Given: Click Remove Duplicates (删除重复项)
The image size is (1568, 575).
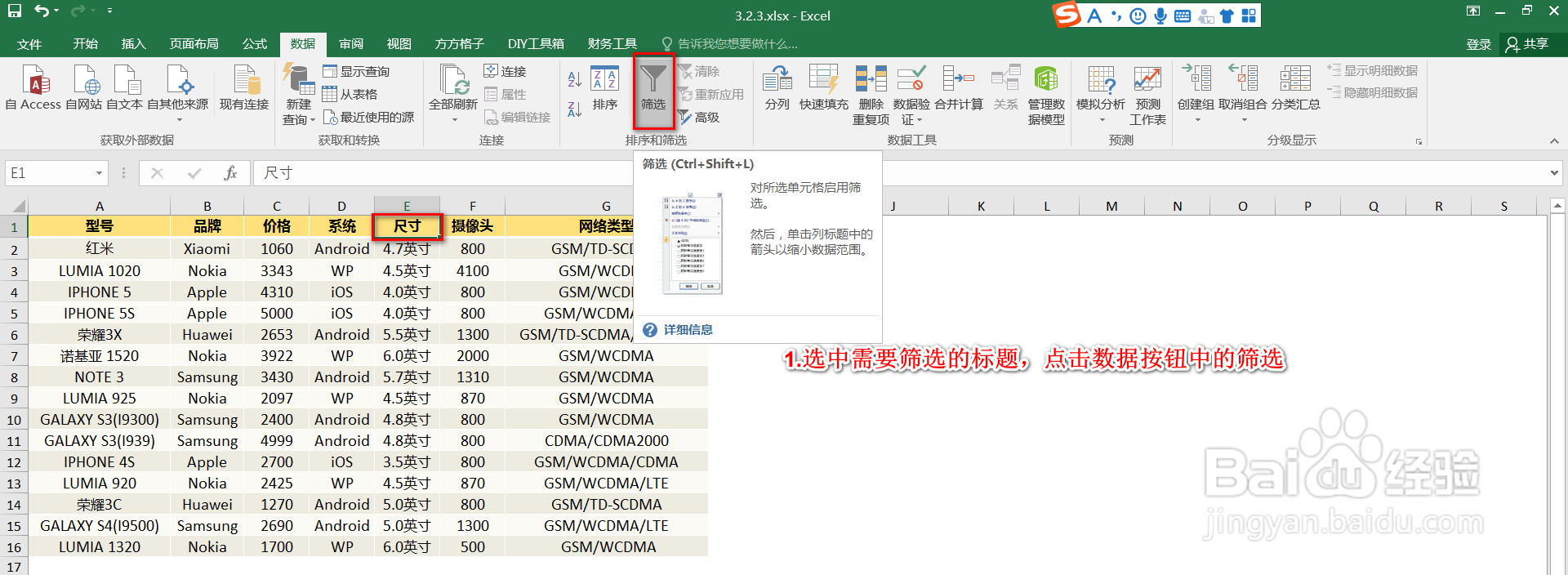Looking at the screenshot, I should pyautogui.click(x=871, y=95).
